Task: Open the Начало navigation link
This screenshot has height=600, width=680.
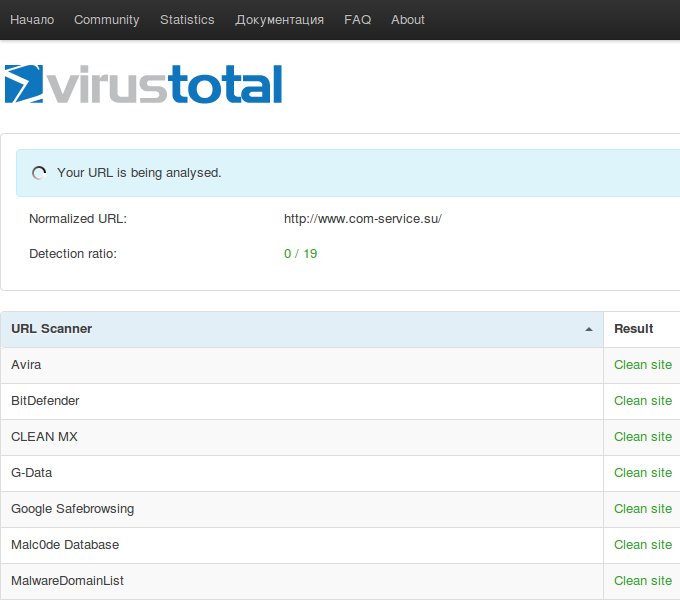Action: (32, 20)
